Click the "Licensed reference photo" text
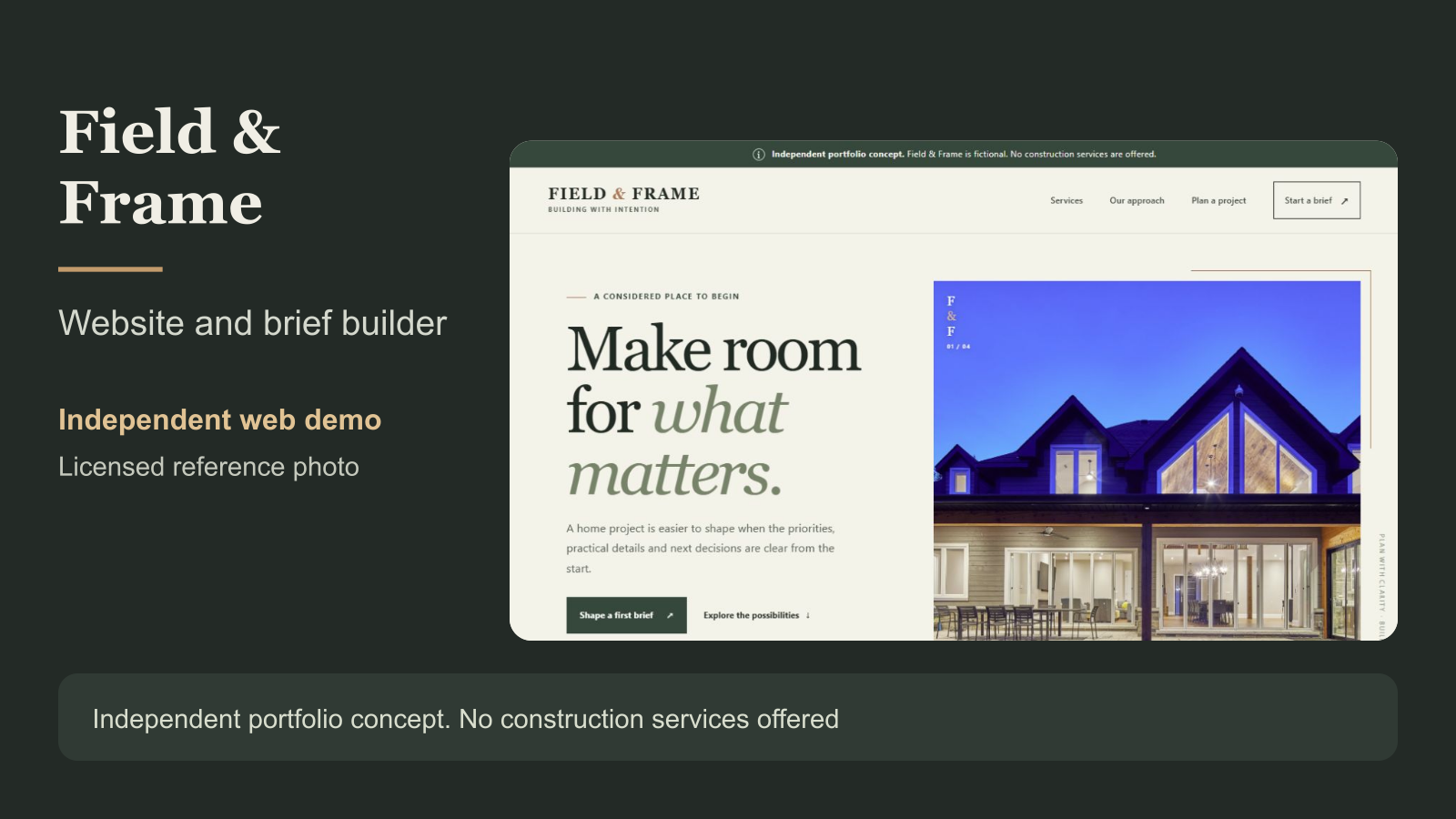1456x819 pixels. 208,467
